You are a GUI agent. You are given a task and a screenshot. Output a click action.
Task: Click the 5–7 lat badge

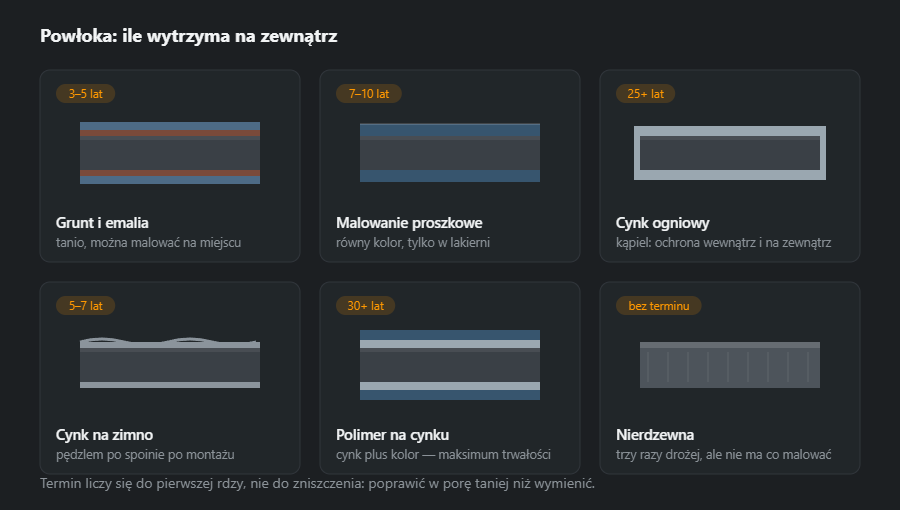(x=86, y=306)
